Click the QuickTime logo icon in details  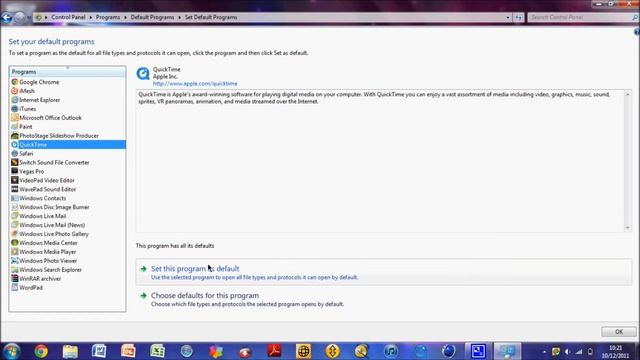143,74
